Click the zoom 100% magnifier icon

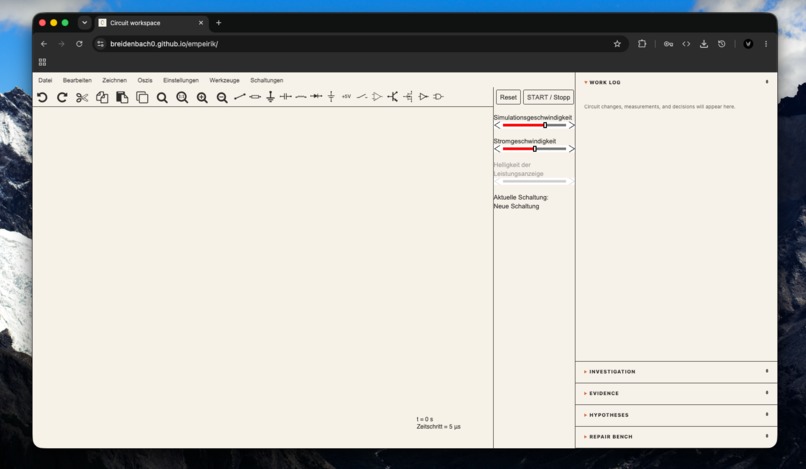click(182, 98)
